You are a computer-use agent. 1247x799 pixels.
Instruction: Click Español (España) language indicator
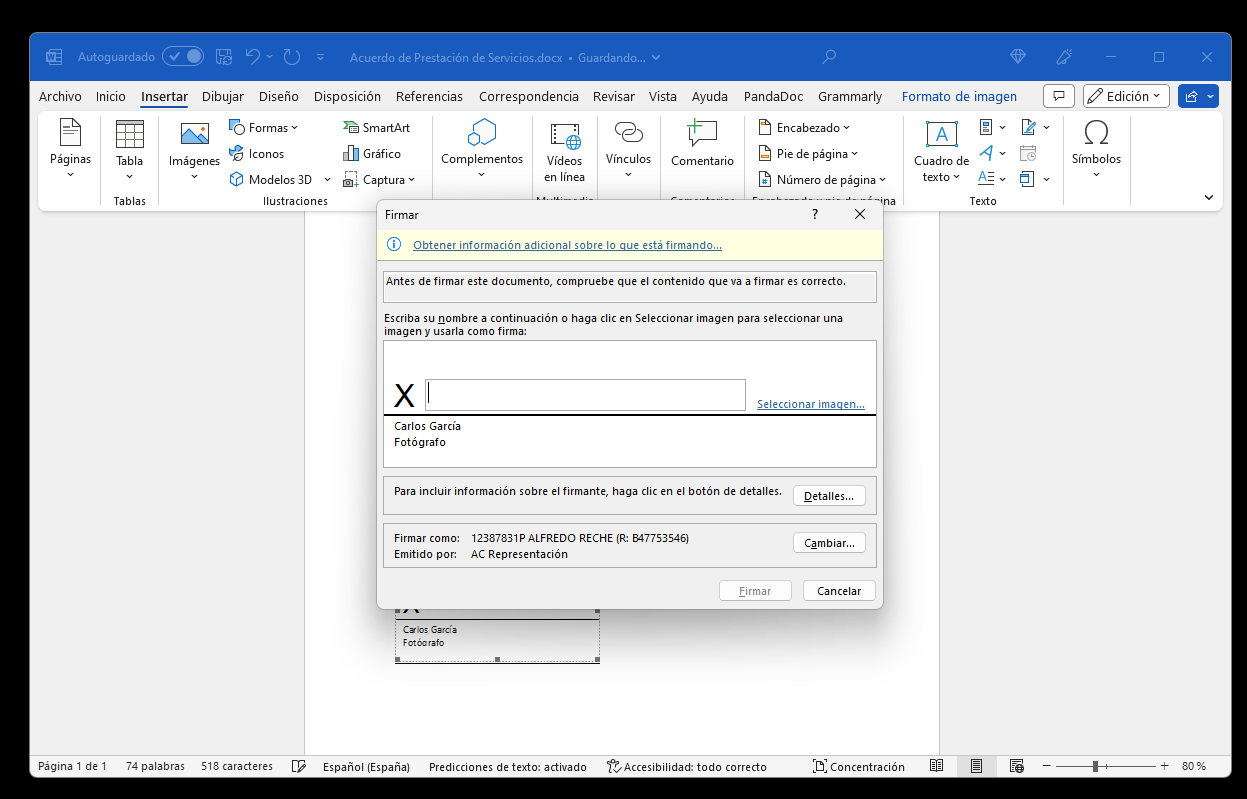point(366,767)
